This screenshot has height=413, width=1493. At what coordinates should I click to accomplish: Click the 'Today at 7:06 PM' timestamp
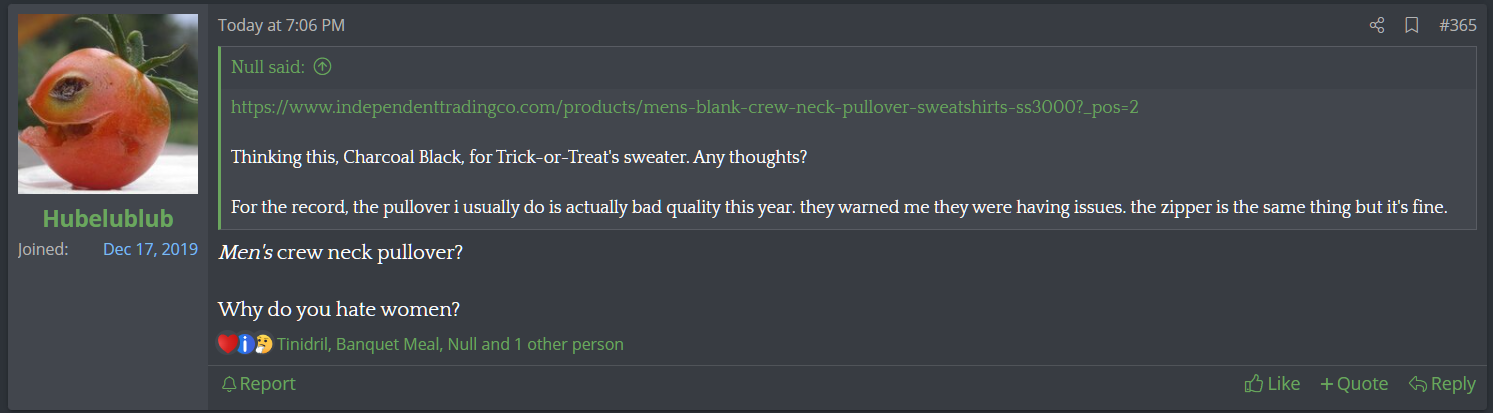[x=281, y=25]
